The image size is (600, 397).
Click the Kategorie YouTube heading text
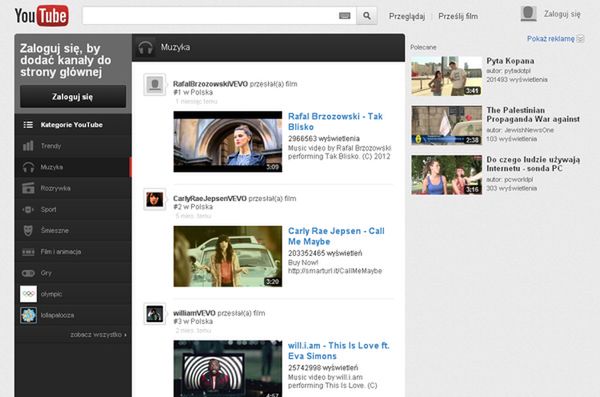coord(72,125)
